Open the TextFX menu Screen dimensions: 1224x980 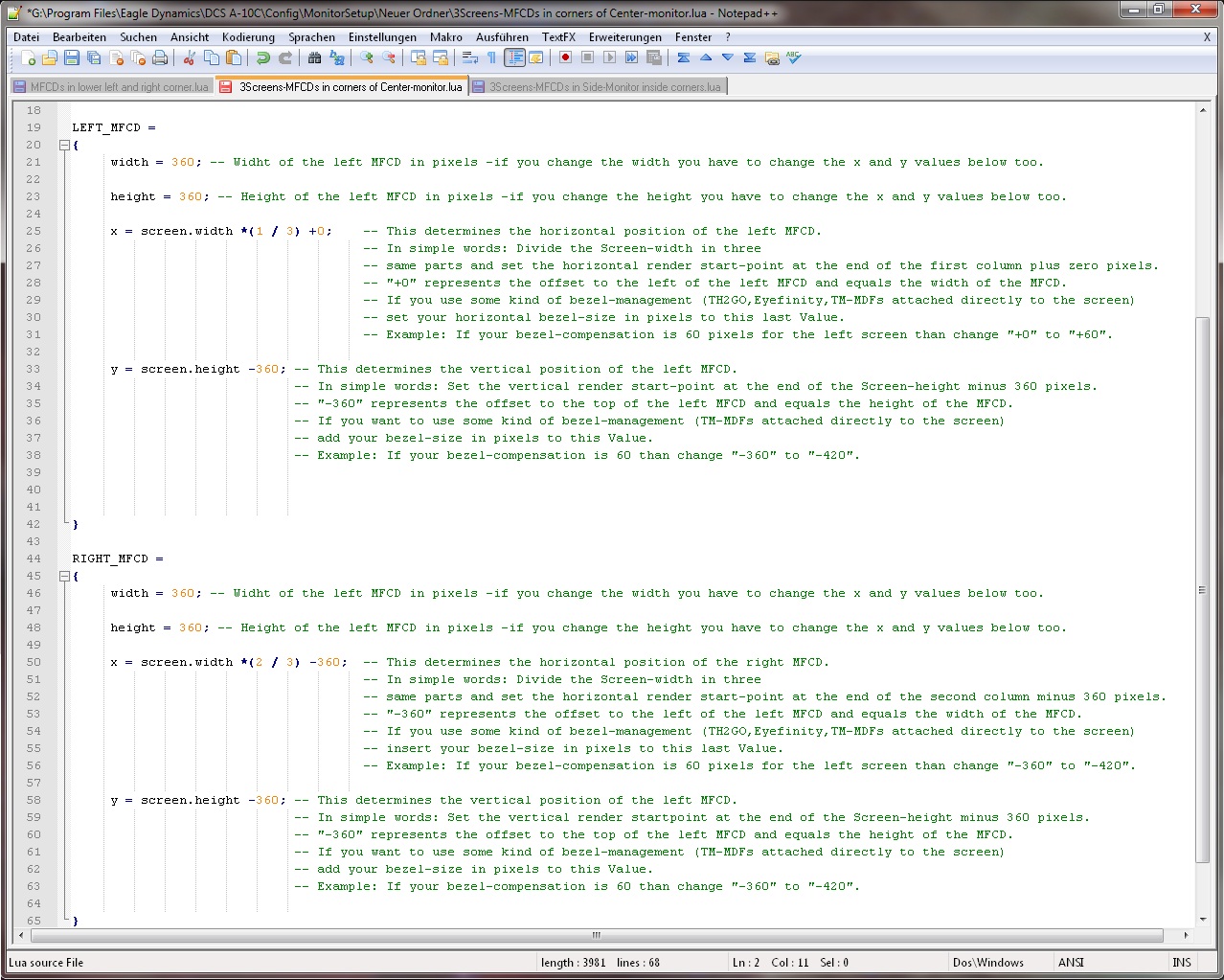(558, 37)
